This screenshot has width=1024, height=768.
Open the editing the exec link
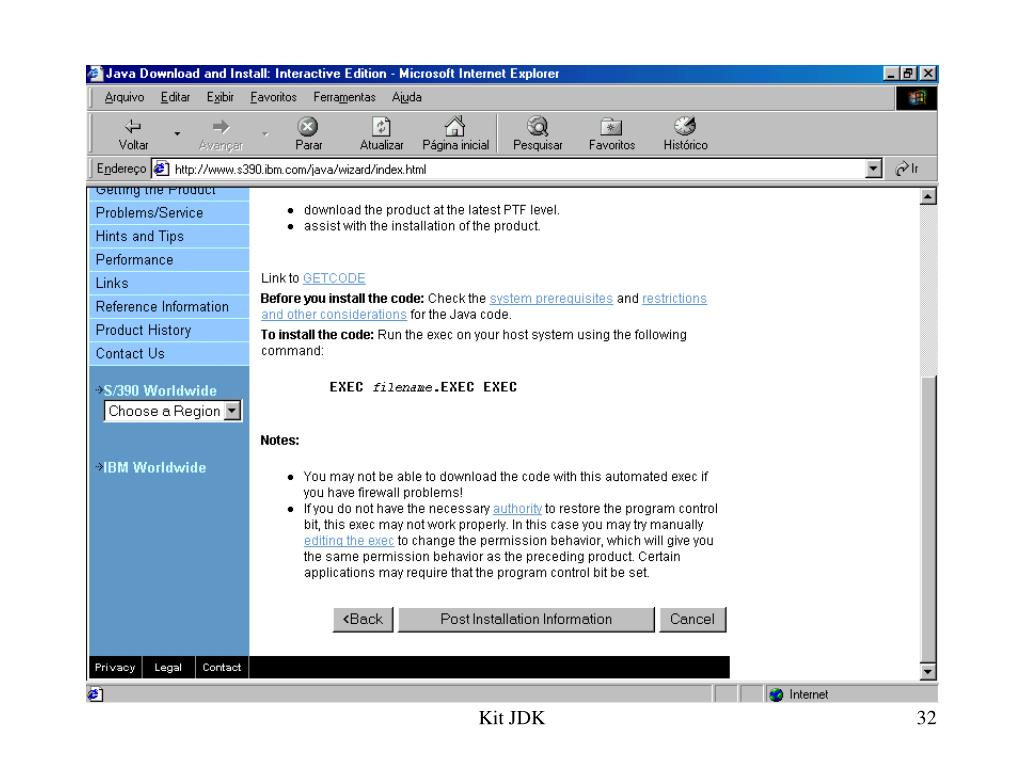349,541
